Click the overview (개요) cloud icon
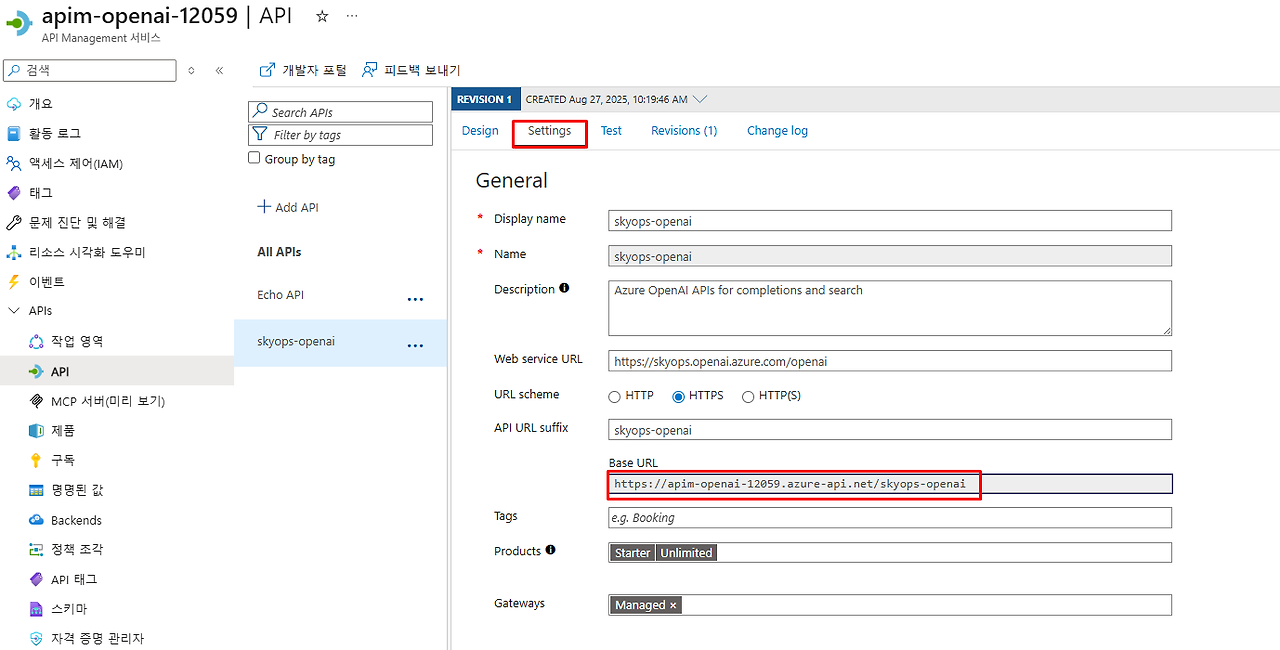 point(14,104)
